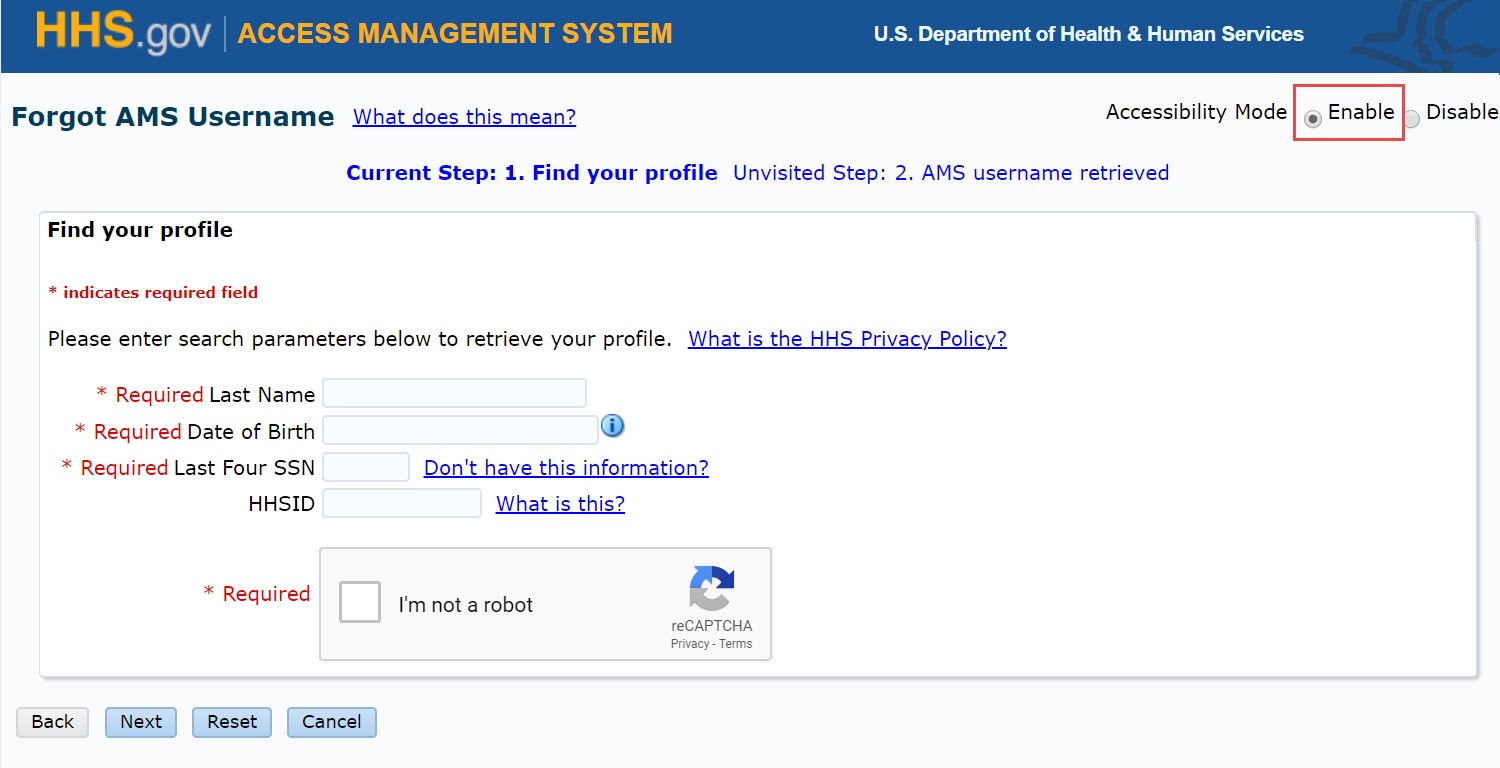This screenshot has width=1500, height=768.
Task: Click the Reset button
Action: [231, 721]
